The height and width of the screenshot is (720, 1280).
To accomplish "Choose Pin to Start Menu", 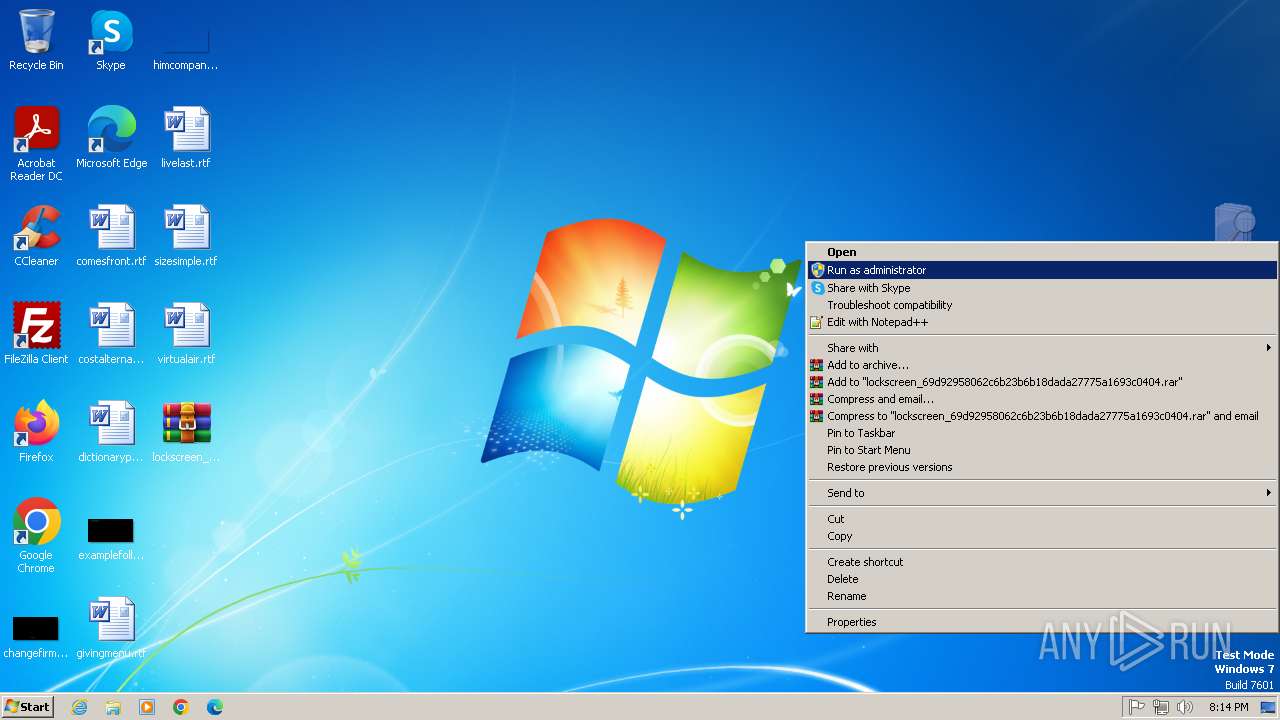I will click(1042, 450).
